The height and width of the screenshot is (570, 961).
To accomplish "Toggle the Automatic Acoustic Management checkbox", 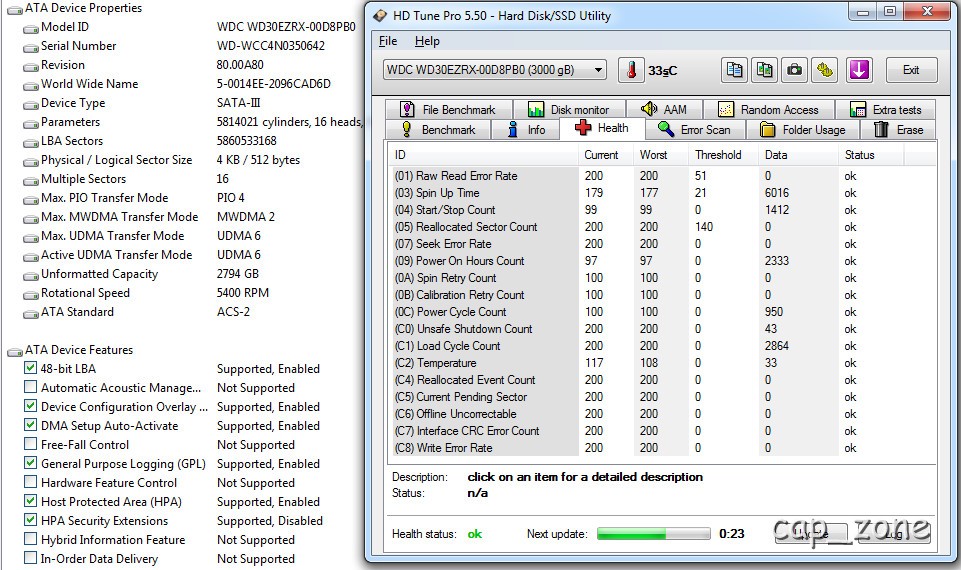I will [x=30, y=387].
